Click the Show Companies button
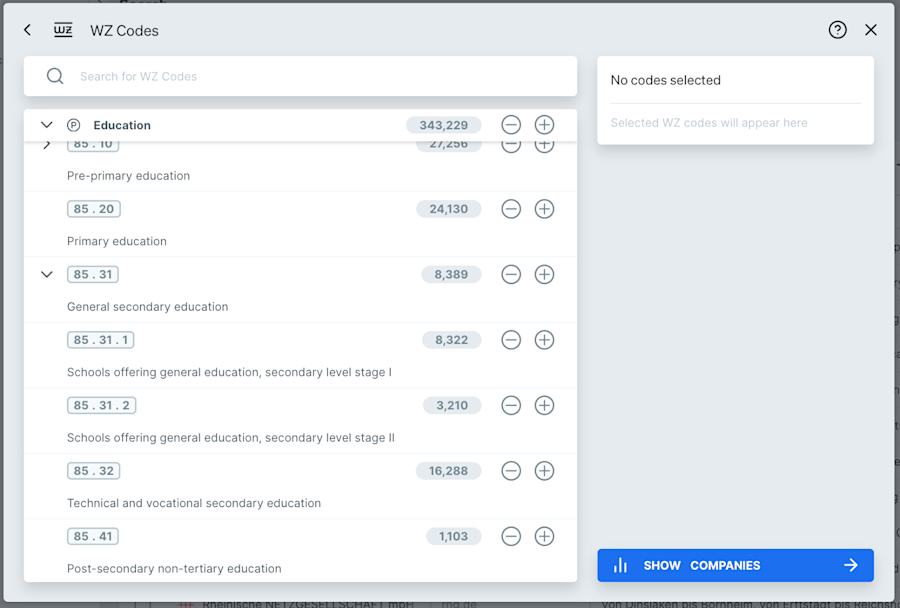900x608 pixels. tap(735, 566)
